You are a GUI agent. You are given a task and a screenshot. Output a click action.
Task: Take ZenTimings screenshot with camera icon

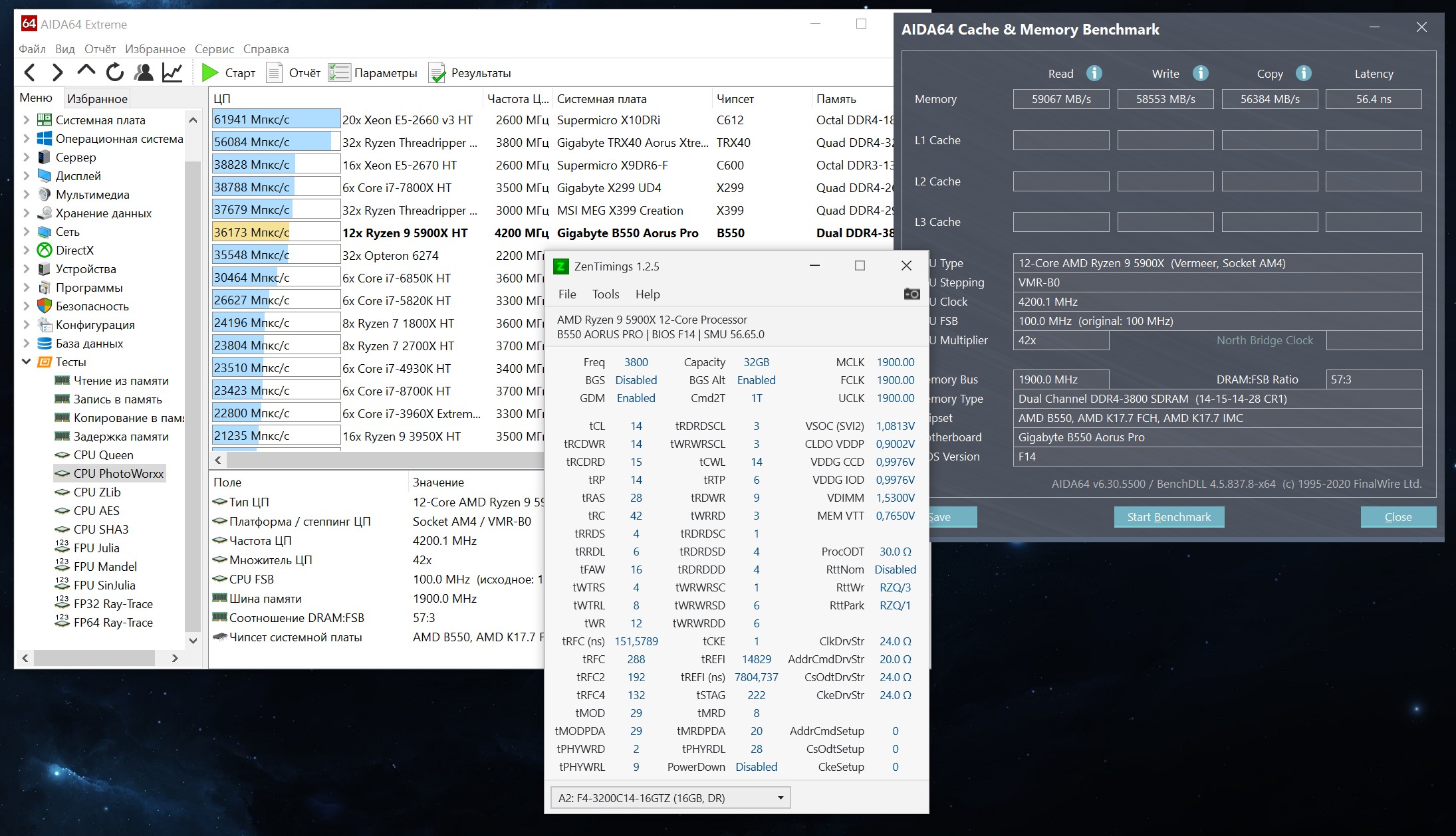911,294
